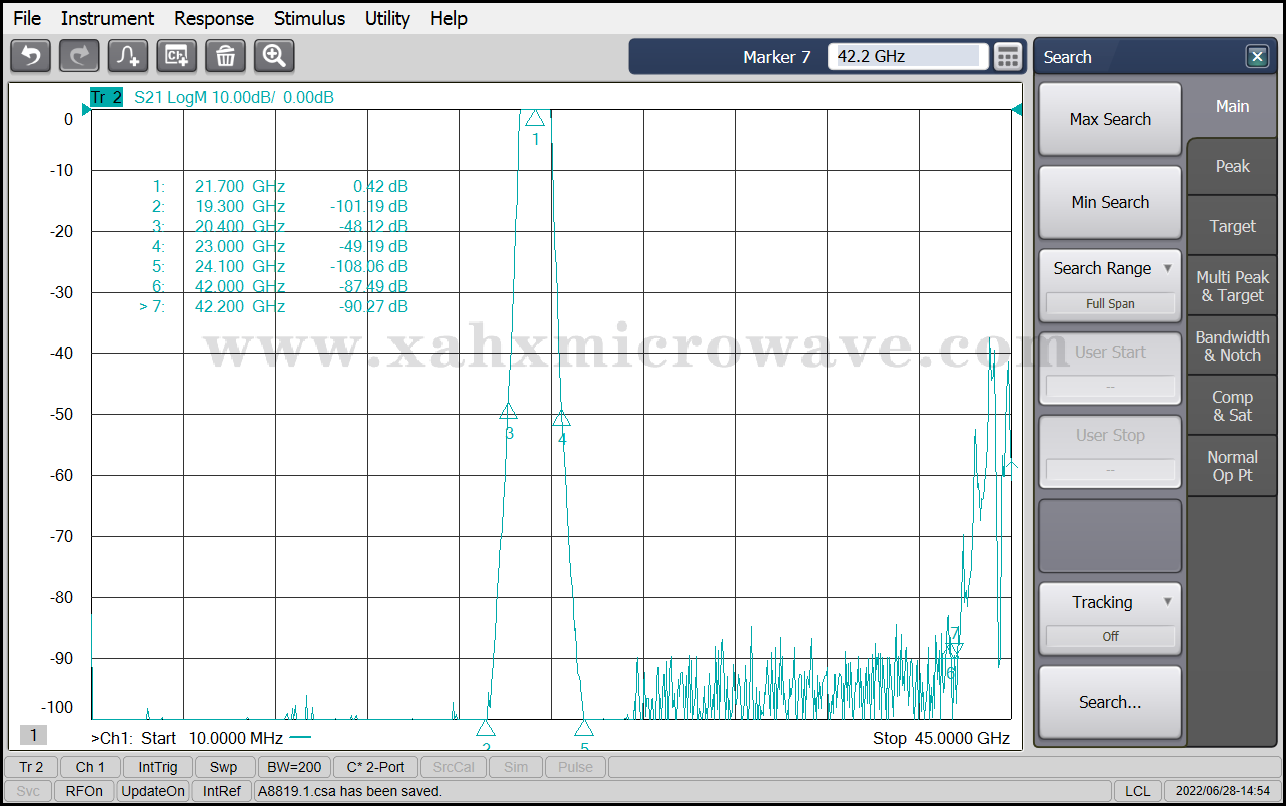
Task: Close the Search panel
Action: (1257, 57)
